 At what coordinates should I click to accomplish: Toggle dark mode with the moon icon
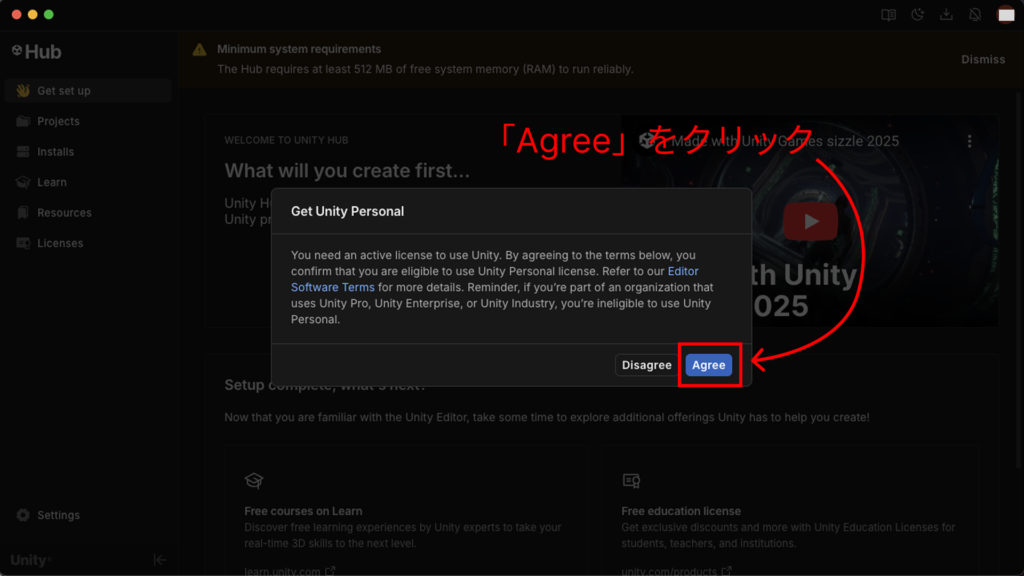coord(918,15)
